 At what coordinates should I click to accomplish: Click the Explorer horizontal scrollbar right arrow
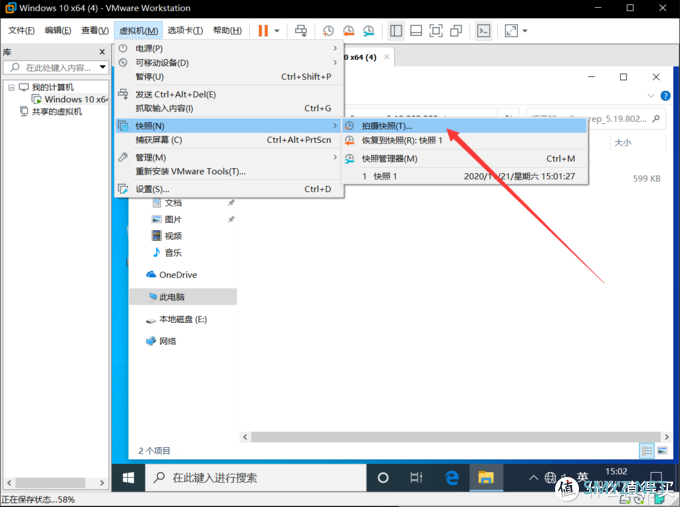coord(667,437)
